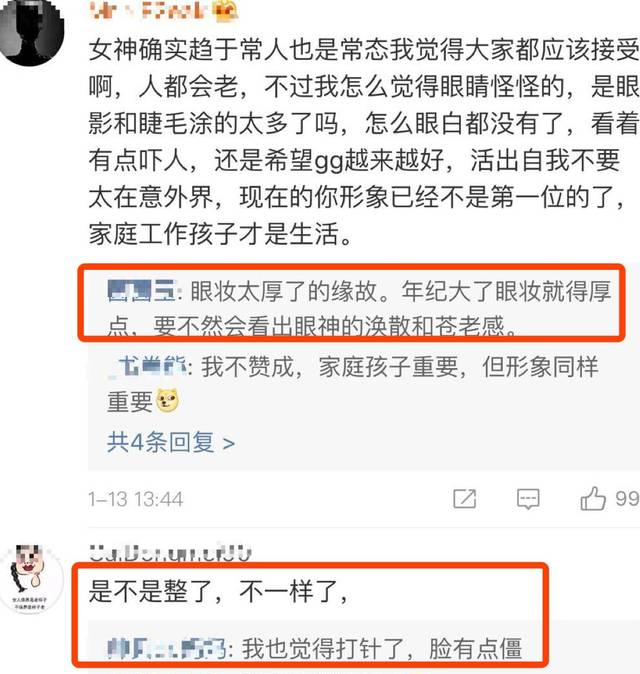640x674 pixels.
Task: Open profile of reply author before 眼妆太厚了
Action: click(x=141, y=291)
